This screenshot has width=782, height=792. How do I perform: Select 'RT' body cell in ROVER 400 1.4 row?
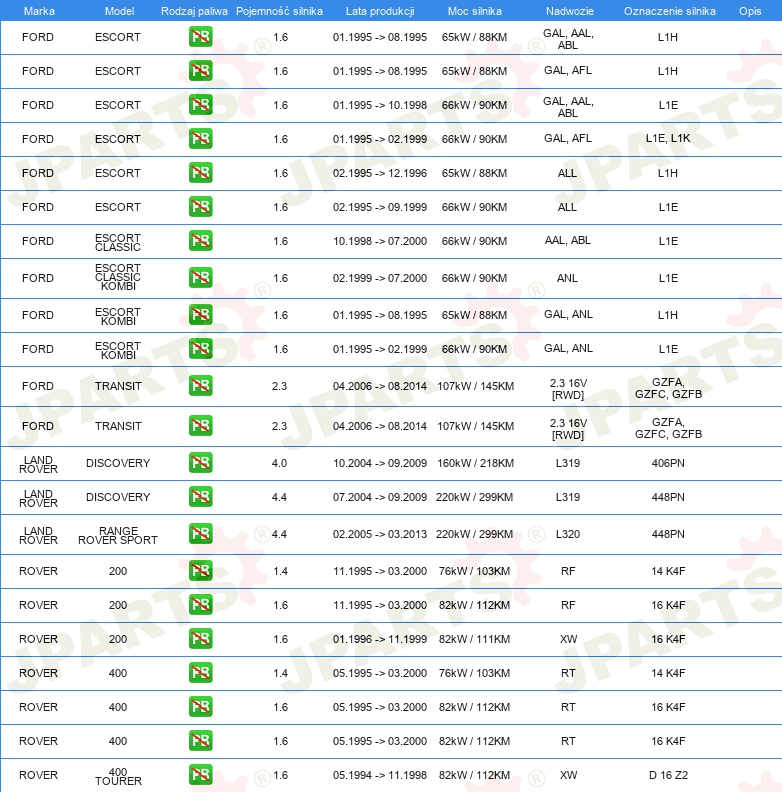click(x=568, y=673)
